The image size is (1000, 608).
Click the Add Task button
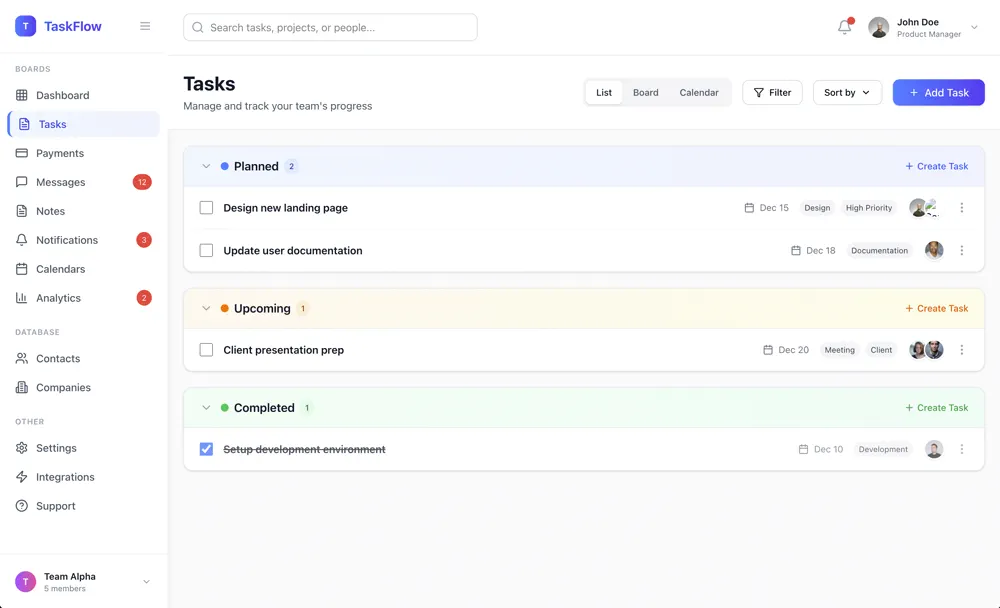point(938,93)
